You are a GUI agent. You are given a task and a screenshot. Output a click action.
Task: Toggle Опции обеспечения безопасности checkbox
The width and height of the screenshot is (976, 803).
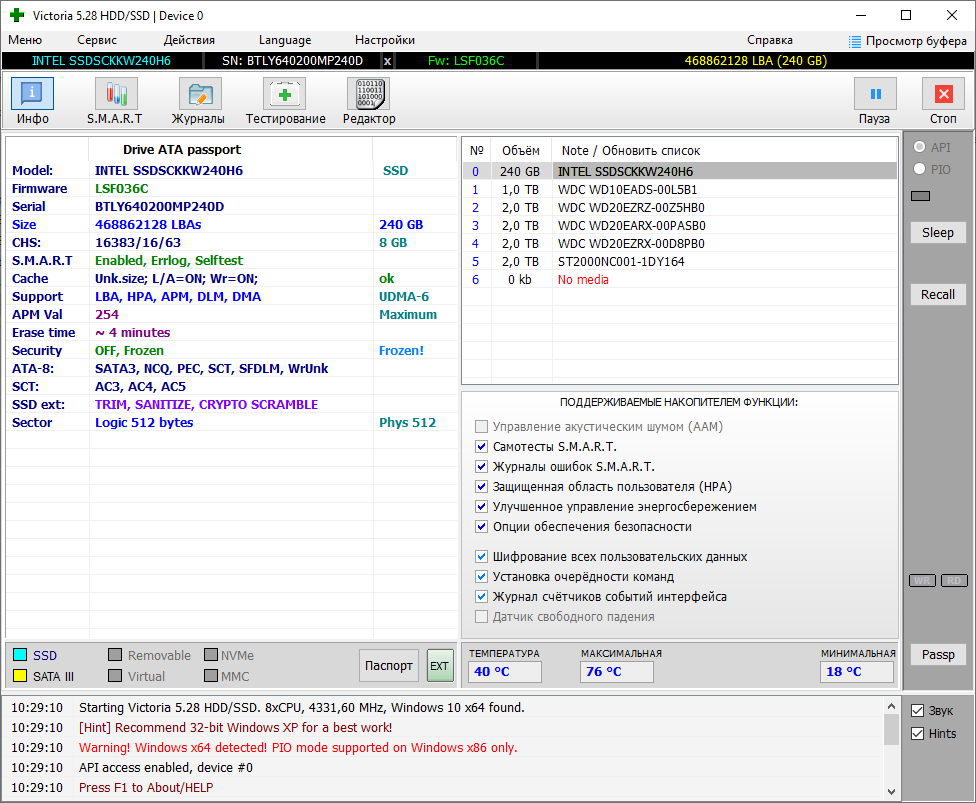(481, 527)
